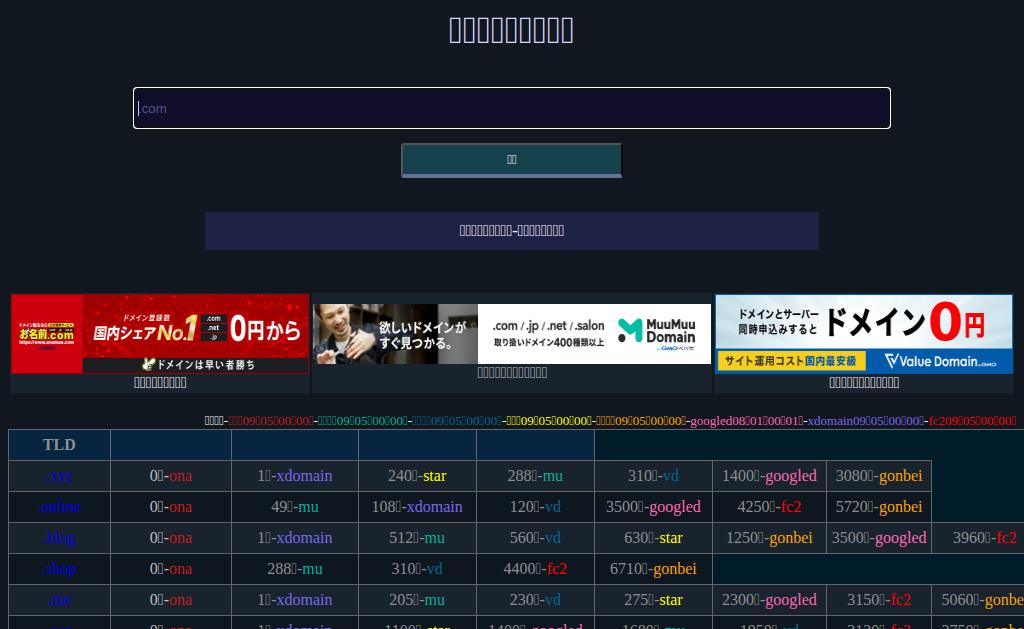Click the 3150-fc2 cell in .me row
This screenshot has height=629, width=1024.
(879, 600)
